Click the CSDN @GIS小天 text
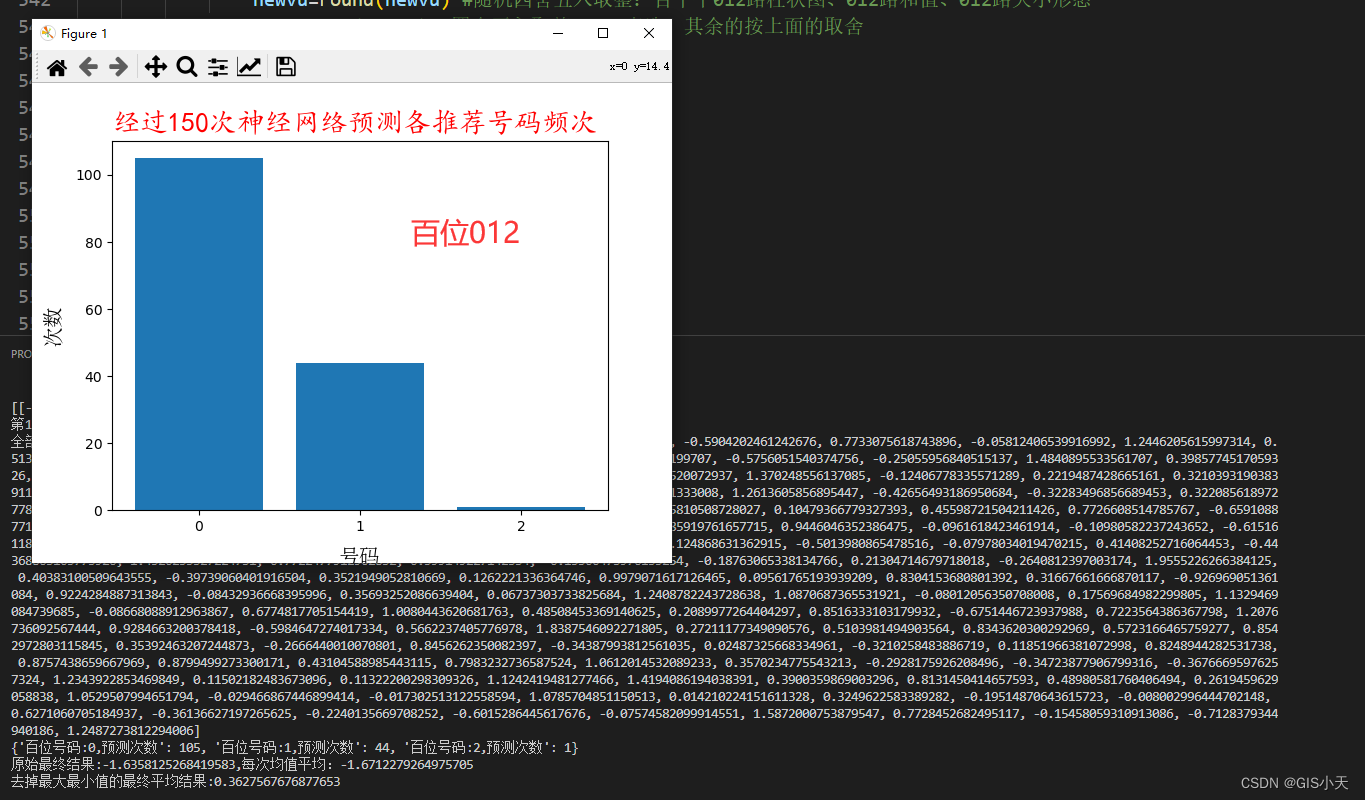1365x800 pixels. [x=1295, y=783]
